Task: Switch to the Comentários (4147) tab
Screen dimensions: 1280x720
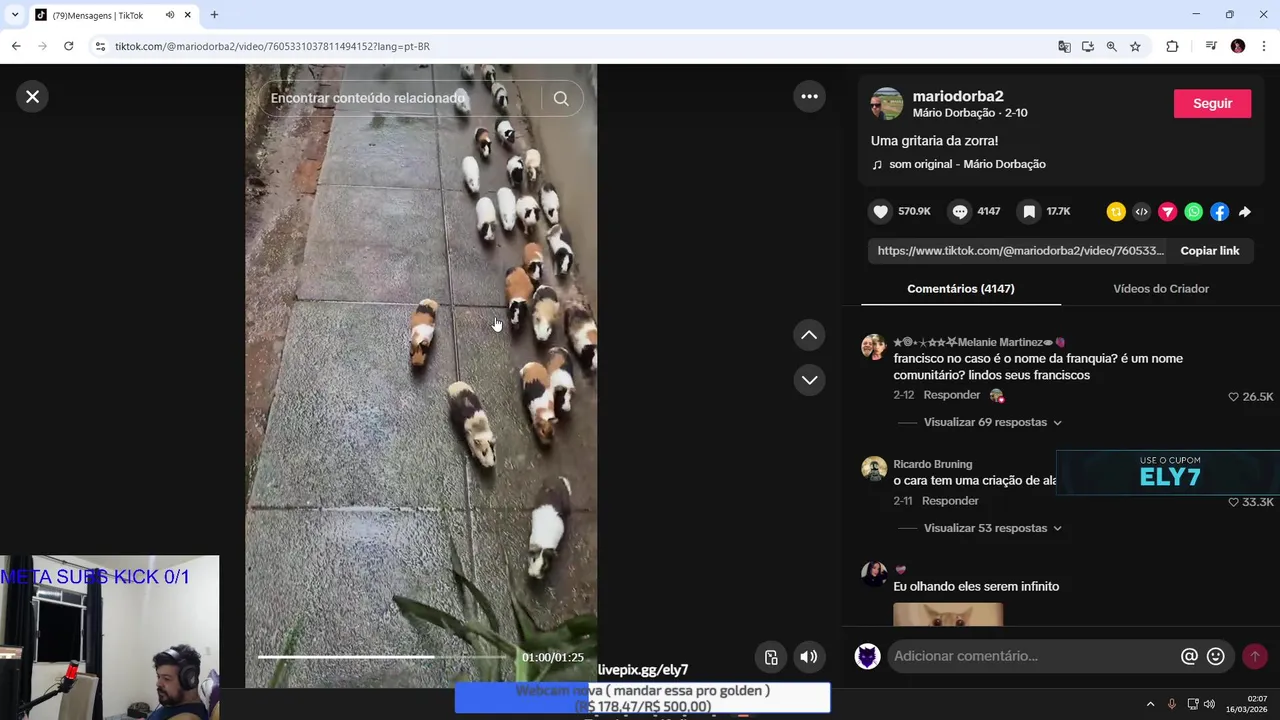Action: (961, 288)
